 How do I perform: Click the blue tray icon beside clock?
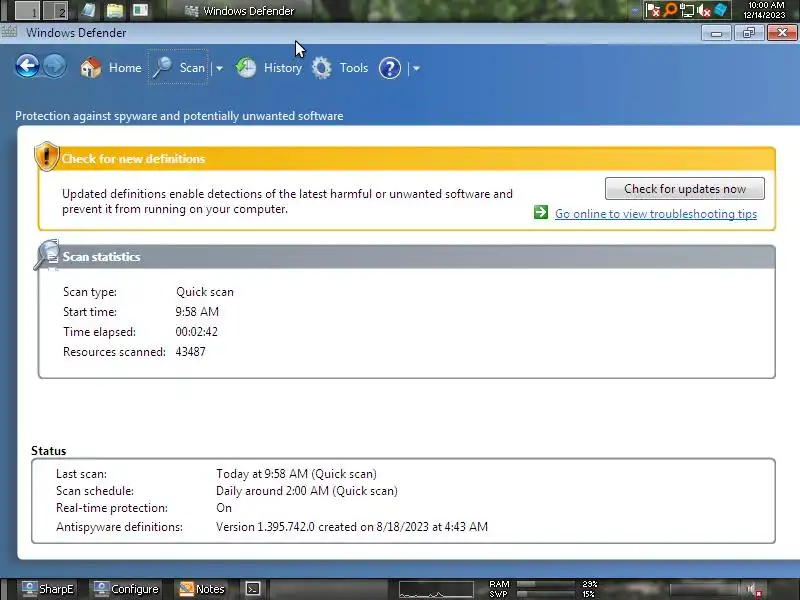720,10
